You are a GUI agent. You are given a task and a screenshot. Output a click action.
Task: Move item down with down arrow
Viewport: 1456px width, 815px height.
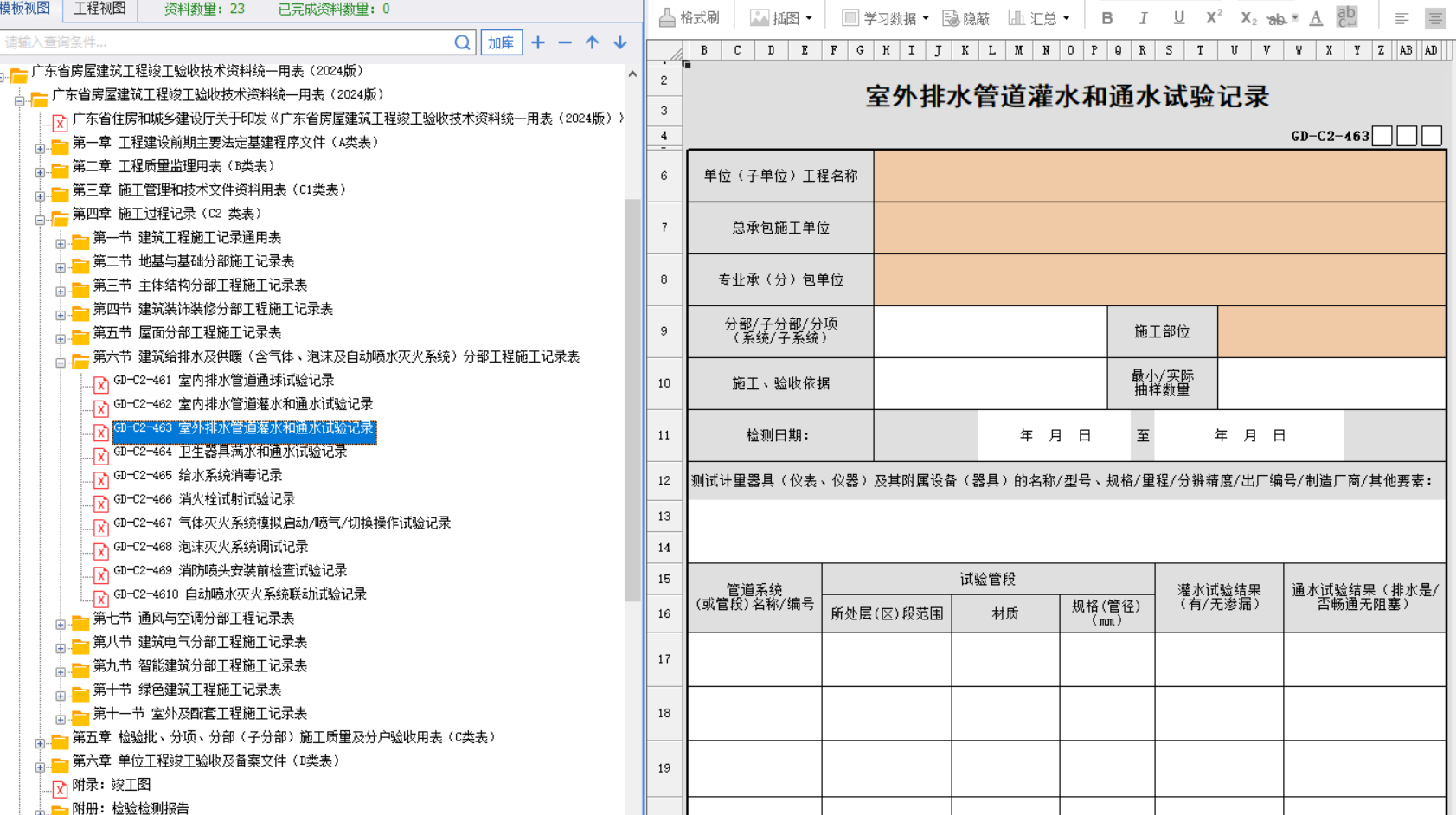pyautogui.click(x=620, y=42)
